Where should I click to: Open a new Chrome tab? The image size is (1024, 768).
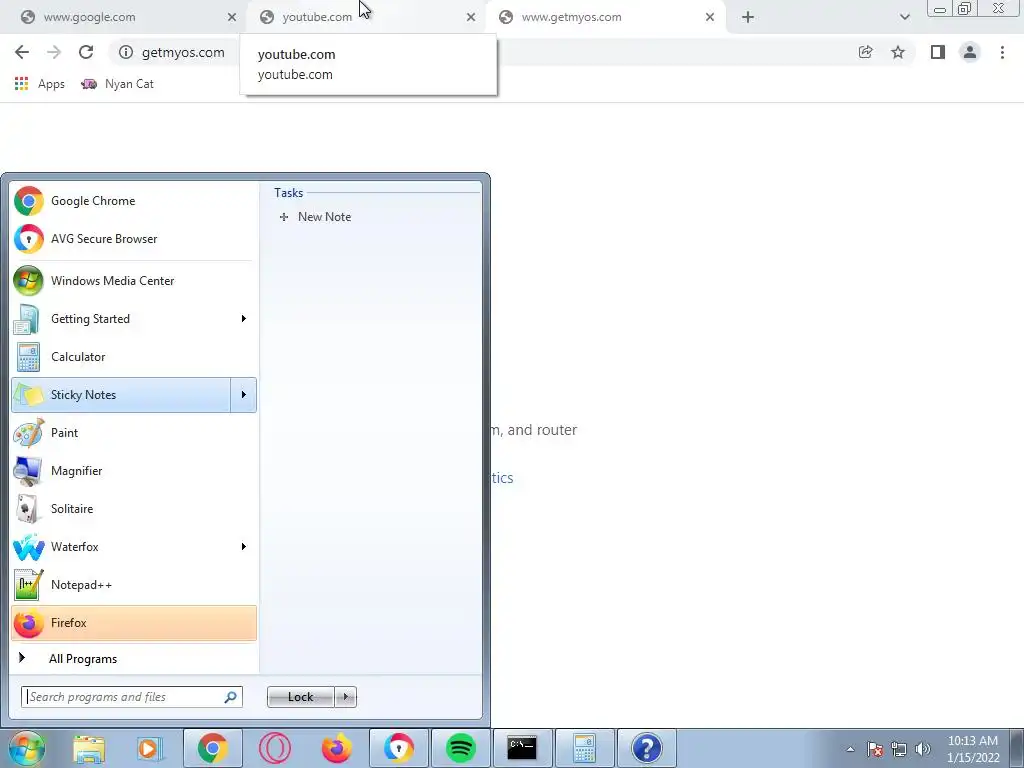click(x=748, y=17)
